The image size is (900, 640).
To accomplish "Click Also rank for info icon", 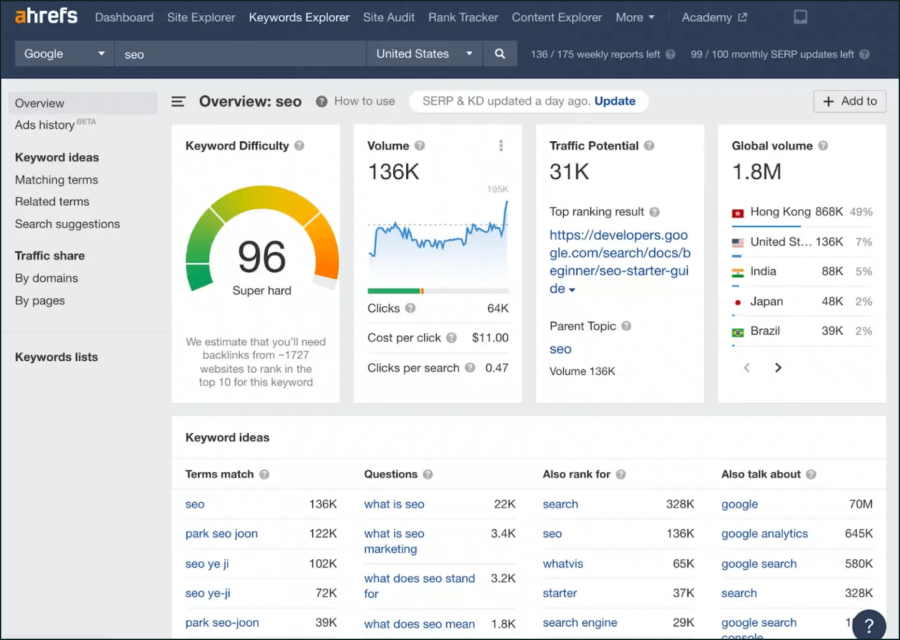I will tap(620, 475).
